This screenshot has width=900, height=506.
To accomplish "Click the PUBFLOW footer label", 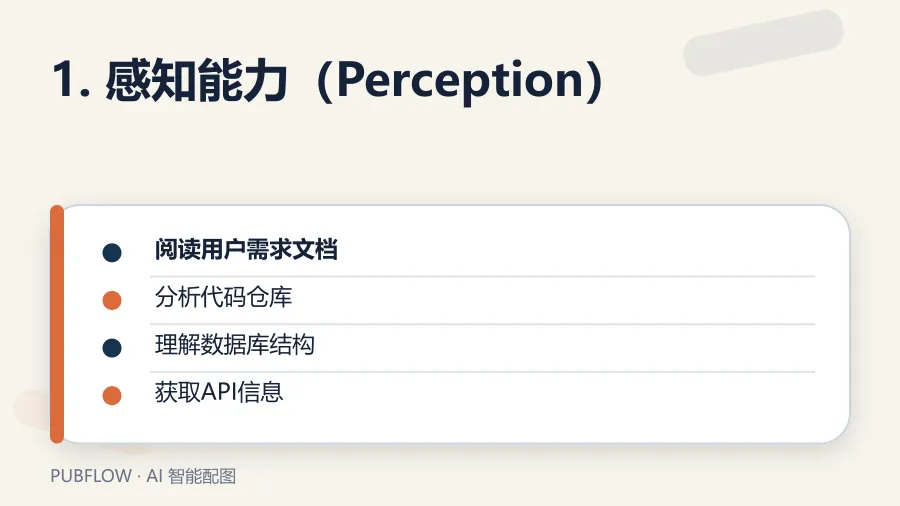I will tap(91, 476).
